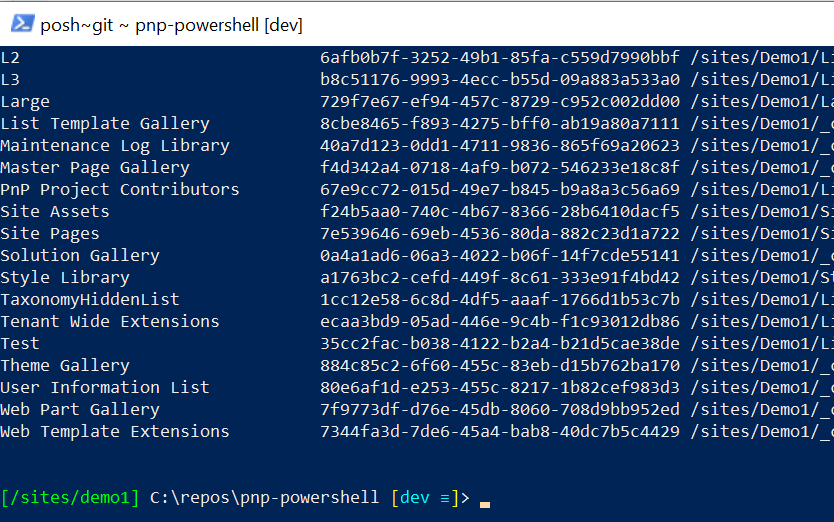The height and width of the screenshot is (522, 834).
Task: Click the 'Master Page Gallery' list title
Action: 95,168
